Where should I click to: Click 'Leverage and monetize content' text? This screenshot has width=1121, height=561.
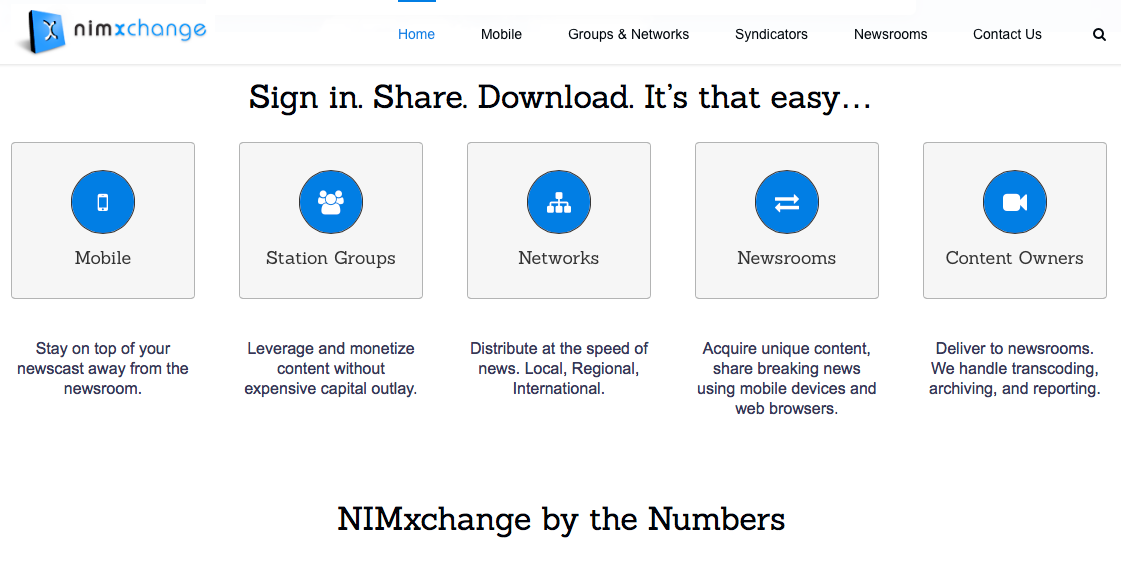[x=331, y=369]
